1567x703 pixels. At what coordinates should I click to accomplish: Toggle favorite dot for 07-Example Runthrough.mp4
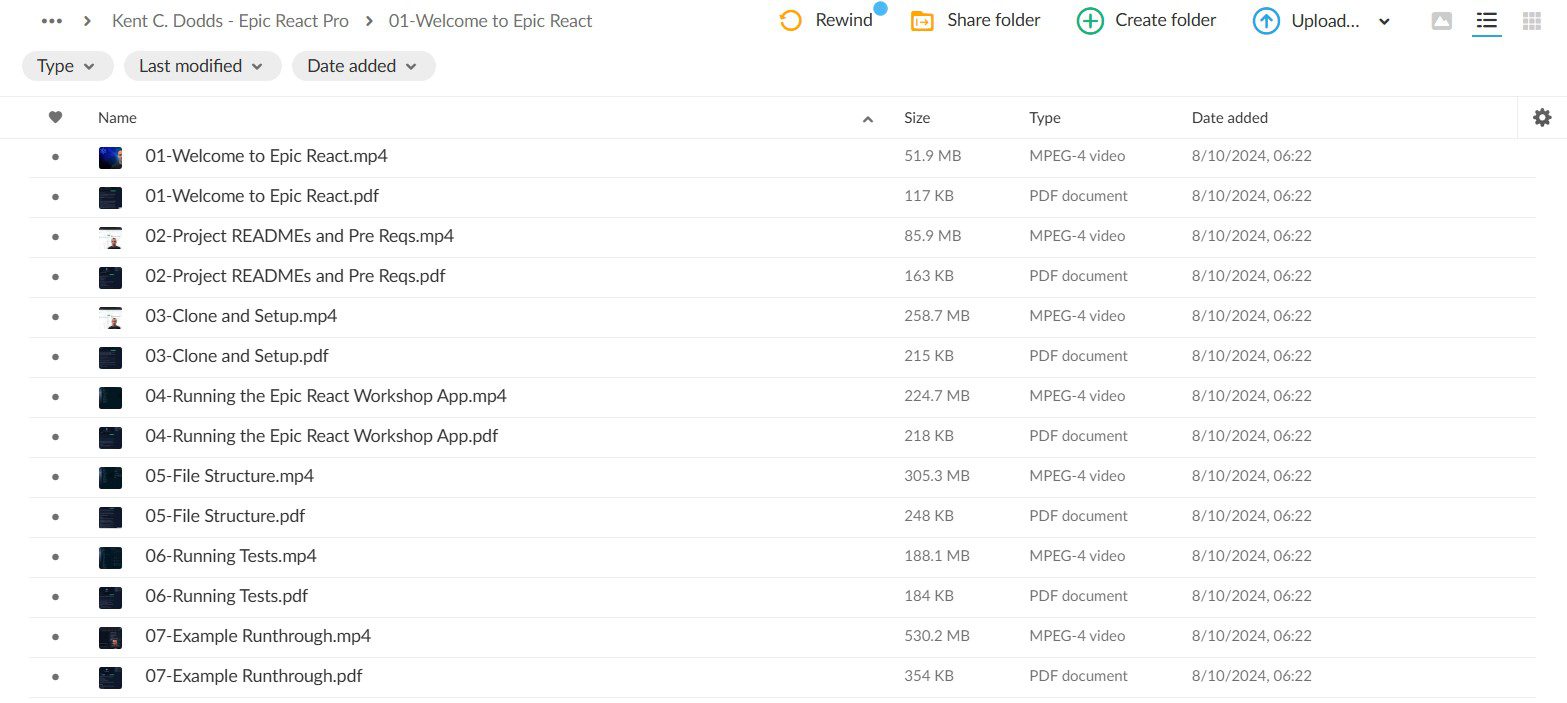click(x=55, y=637)
